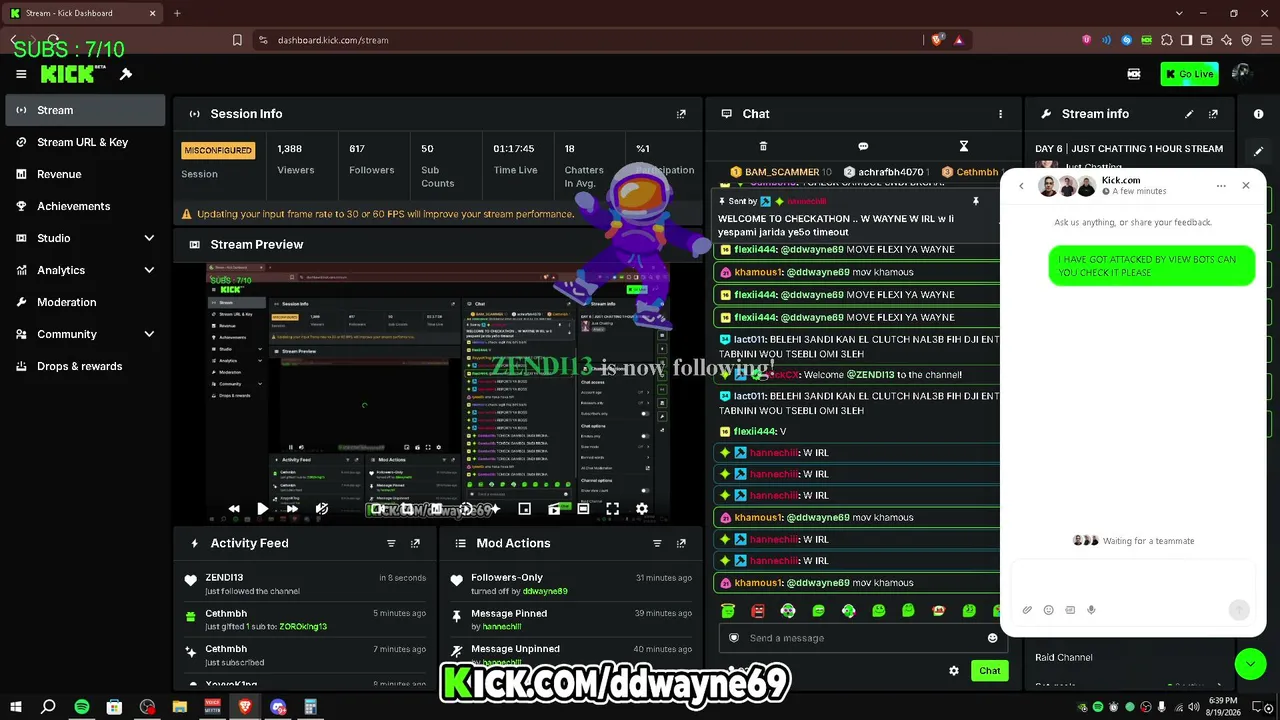Open the Stream page in the sidebar
The width and height of the screenshot is (1280, 720).
pos(85,110)
